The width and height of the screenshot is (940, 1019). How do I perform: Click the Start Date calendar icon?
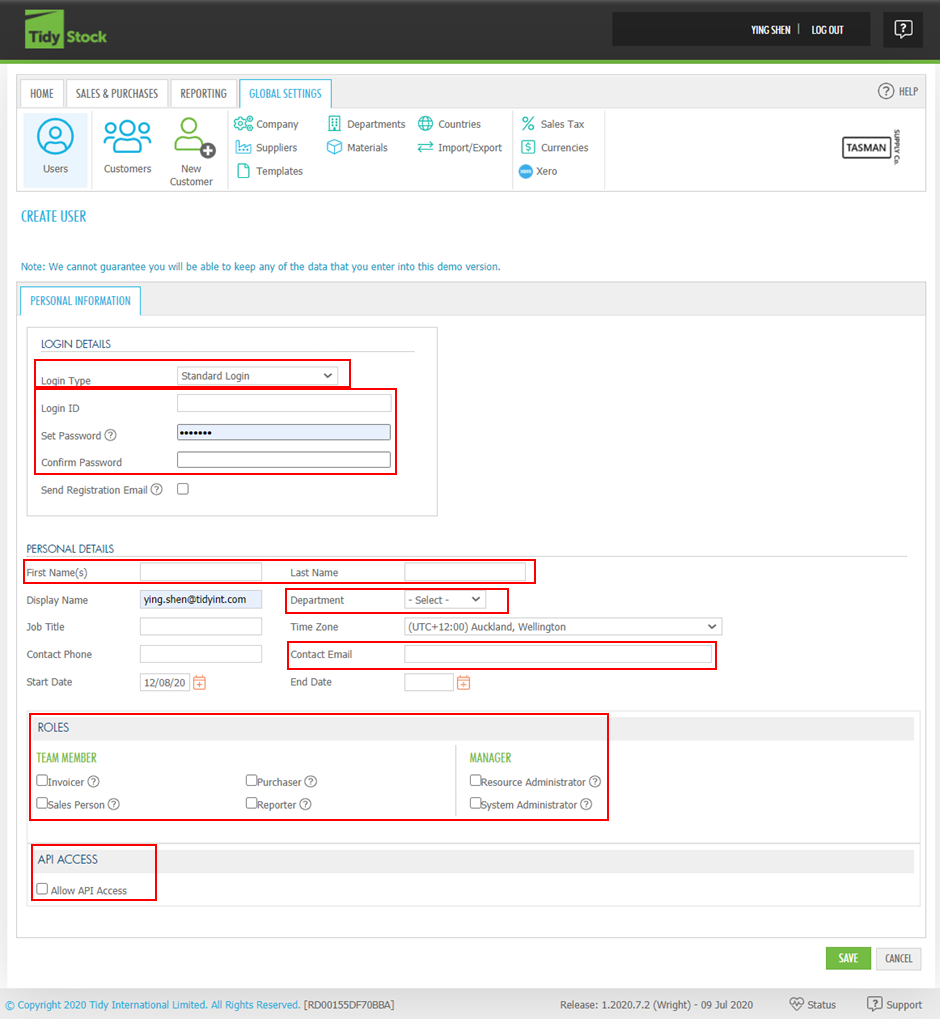point(199,682)
